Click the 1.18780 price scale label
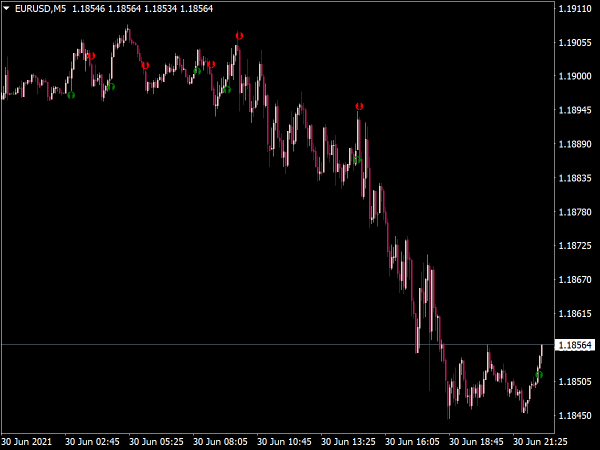 point(575,212)
